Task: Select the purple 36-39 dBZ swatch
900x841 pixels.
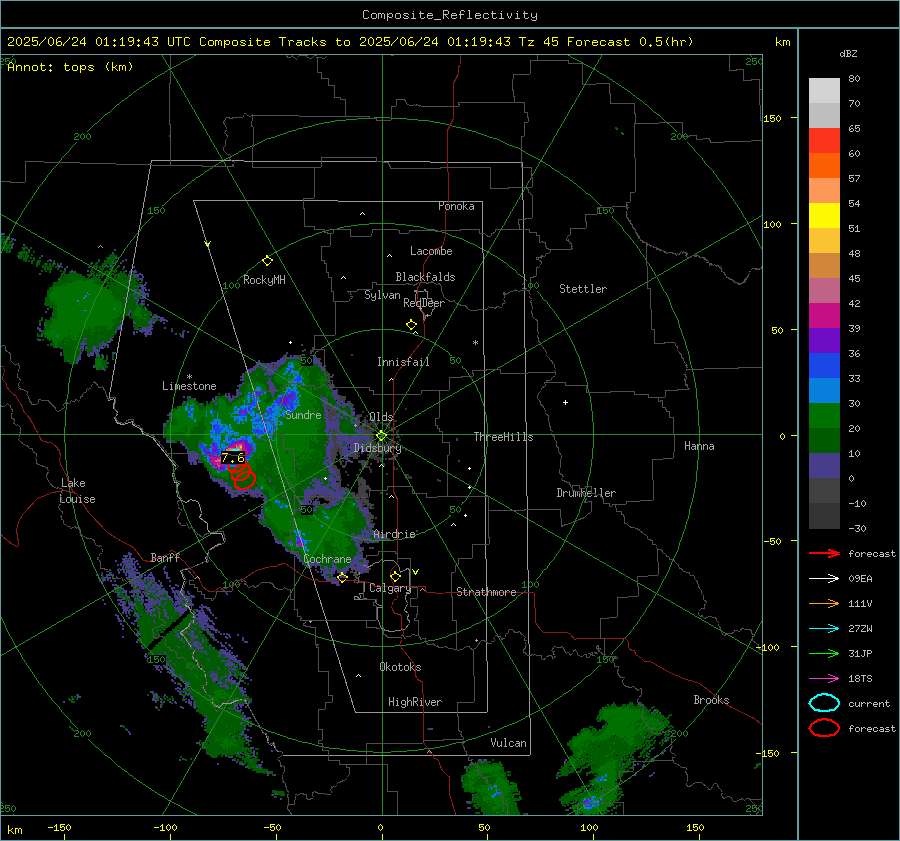Action: 824,340
